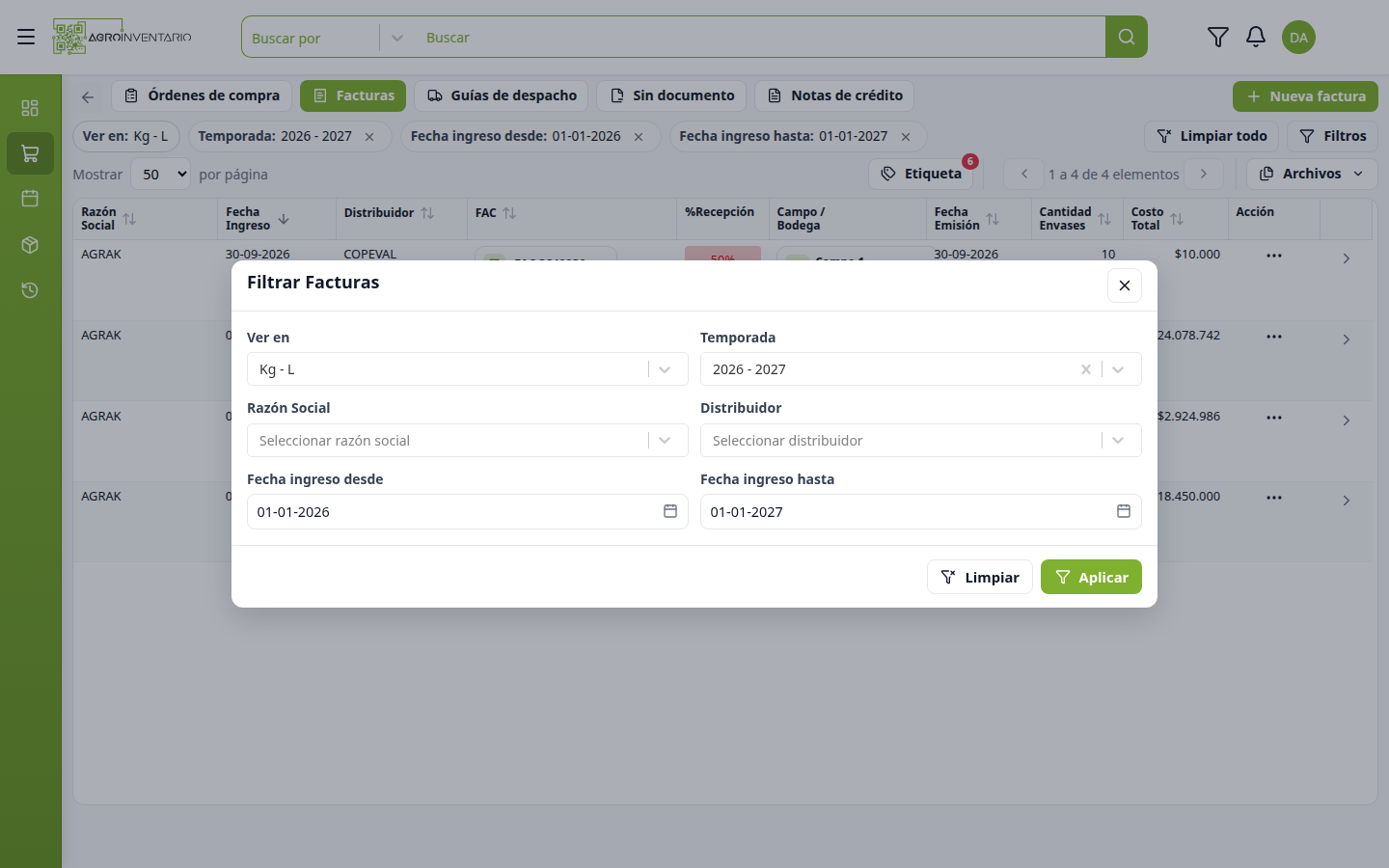
Task: Remove Fecha ingreso hasta filter chip
Action: click(x=906, y=137)
